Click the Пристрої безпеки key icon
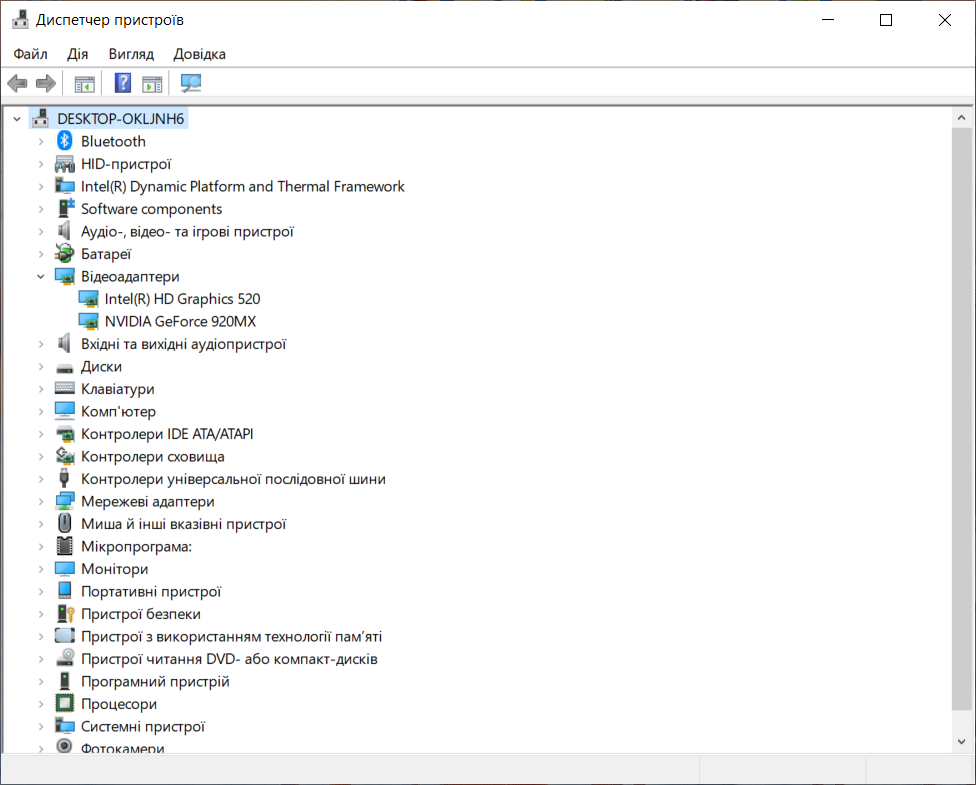The width and height of the screenshot is (976, 785). click(x=65, y=614)
